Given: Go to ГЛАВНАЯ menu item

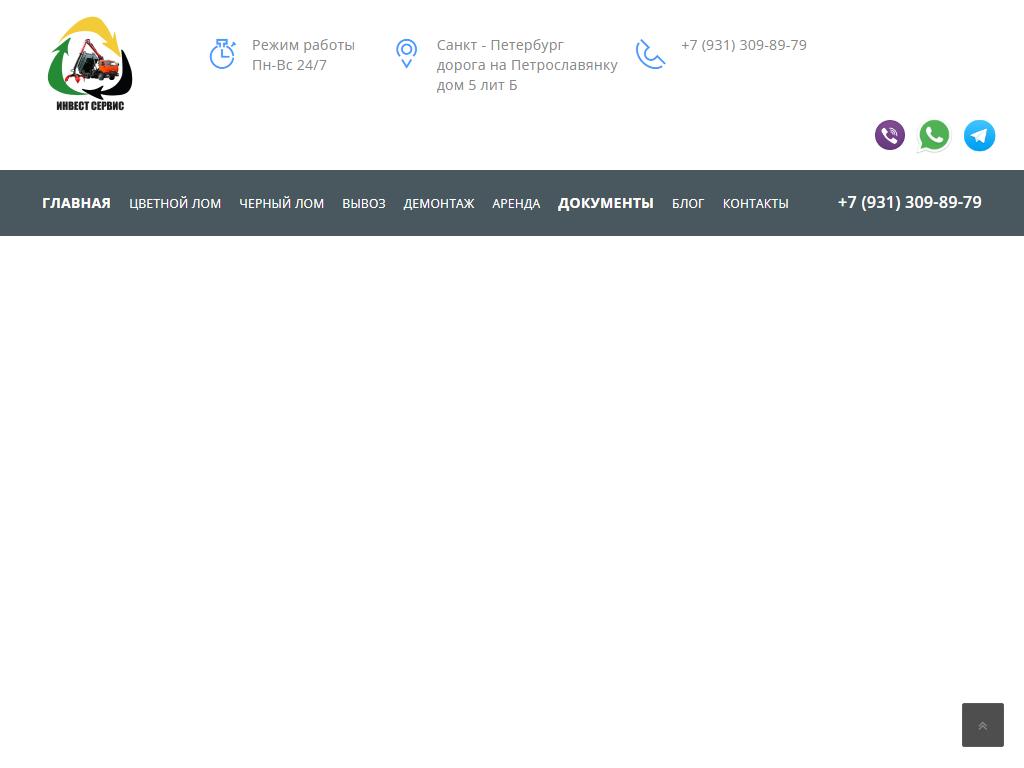Looking at the screenshot, I should point(76,203).
